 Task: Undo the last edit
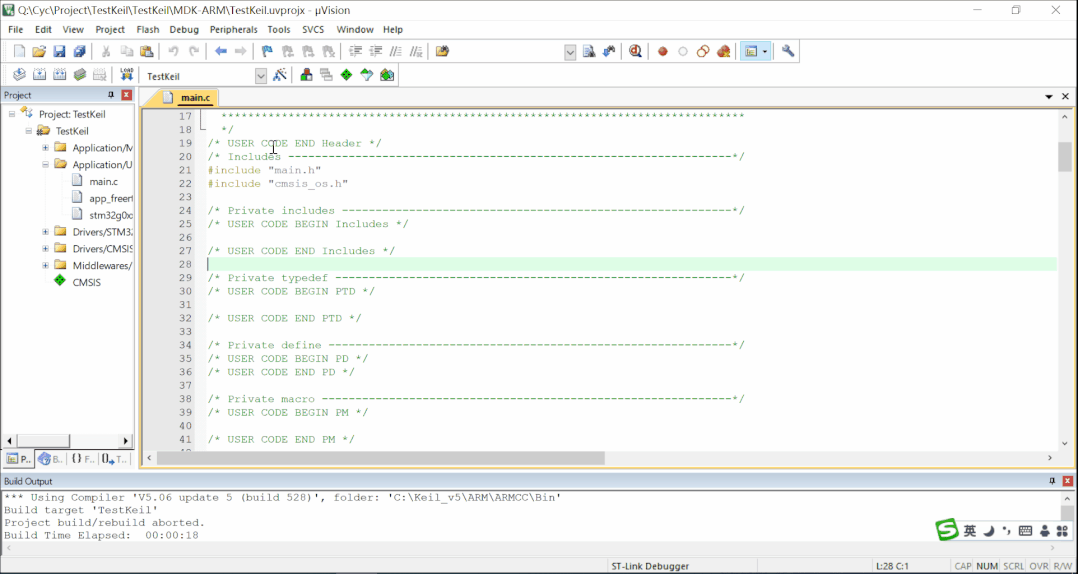pyautogui.click(x=173, y=52)
